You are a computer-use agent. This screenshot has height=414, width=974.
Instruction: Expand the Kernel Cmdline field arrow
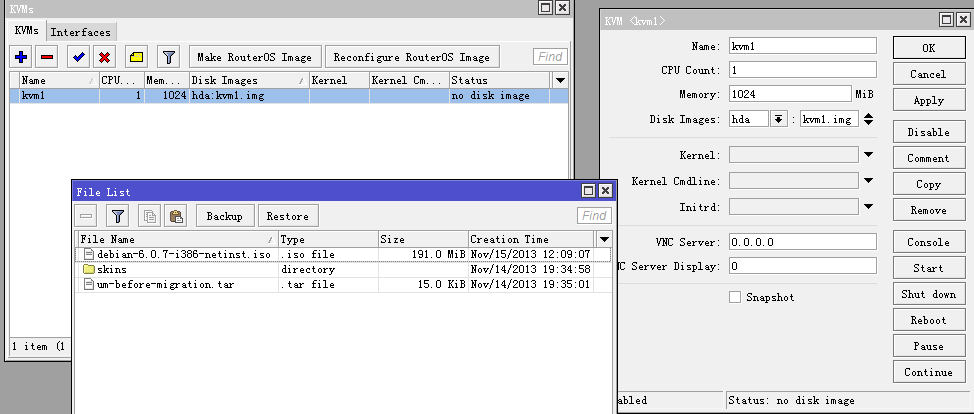[868, 181]
